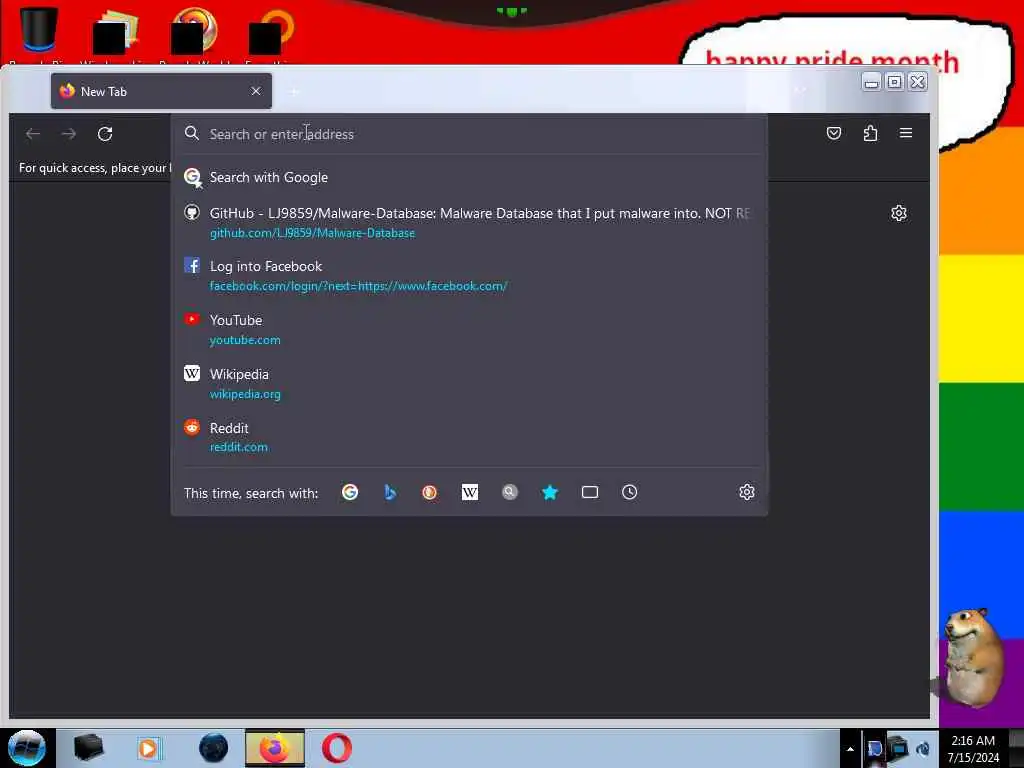Open the black folder taskbar icon
The height and width of the screenshot is (768, 1024).
point(88,748)
